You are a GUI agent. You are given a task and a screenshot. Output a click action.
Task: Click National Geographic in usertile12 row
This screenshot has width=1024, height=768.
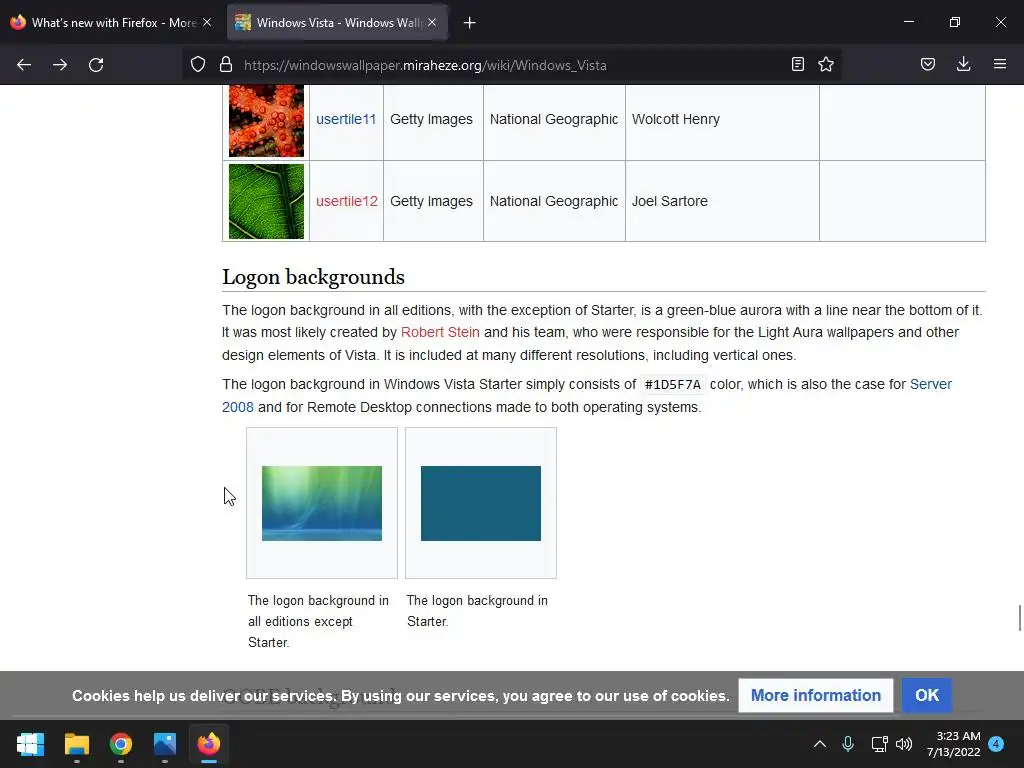coord(554,201)
